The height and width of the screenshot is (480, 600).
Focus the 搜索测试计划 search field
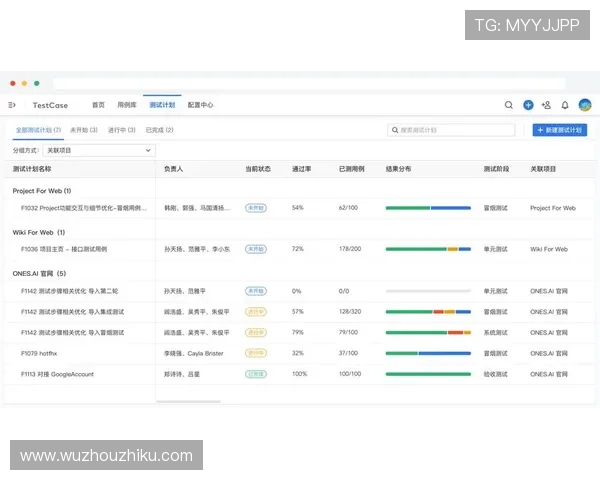pyautogui.click(x=451, y=130)
